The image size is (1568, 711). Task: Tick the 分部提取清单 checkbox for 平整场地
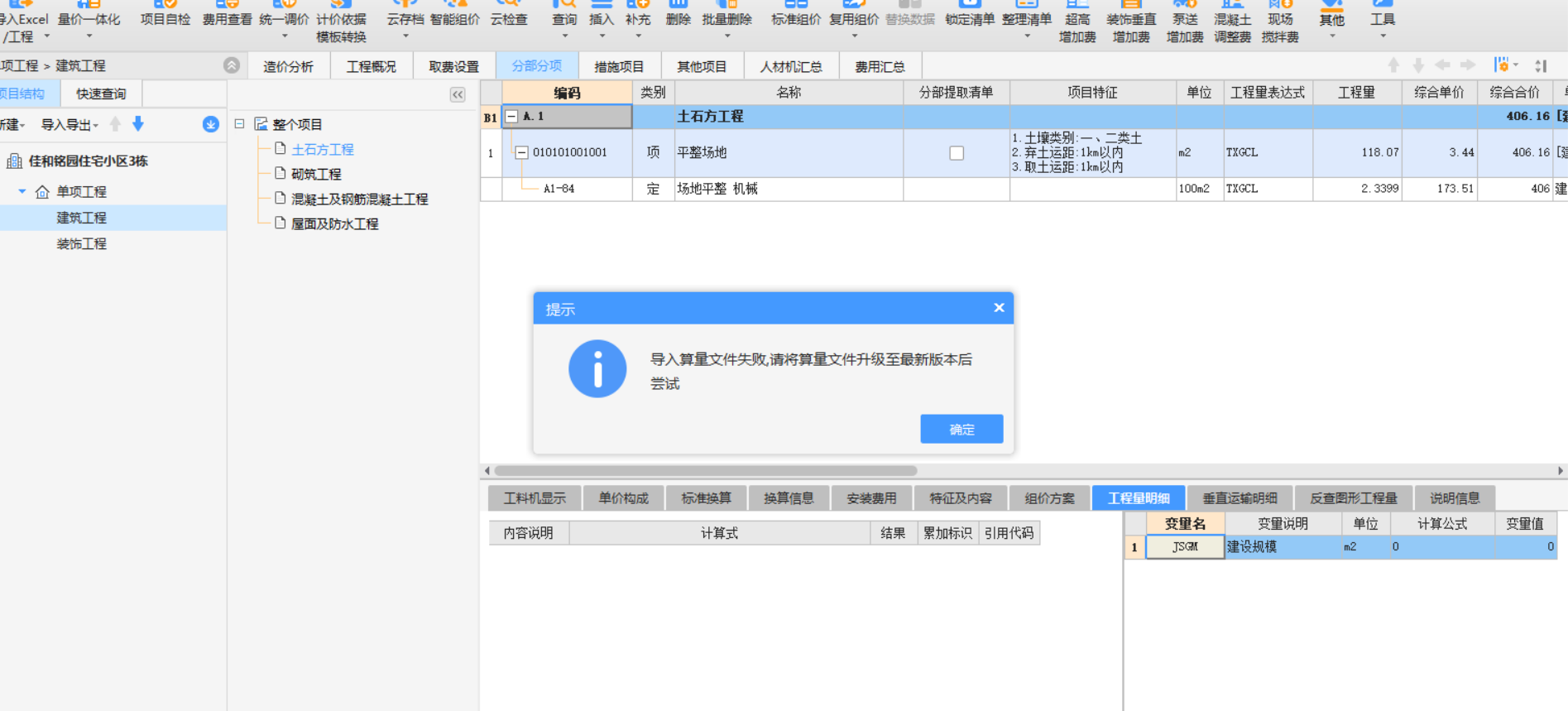(957, 153)
